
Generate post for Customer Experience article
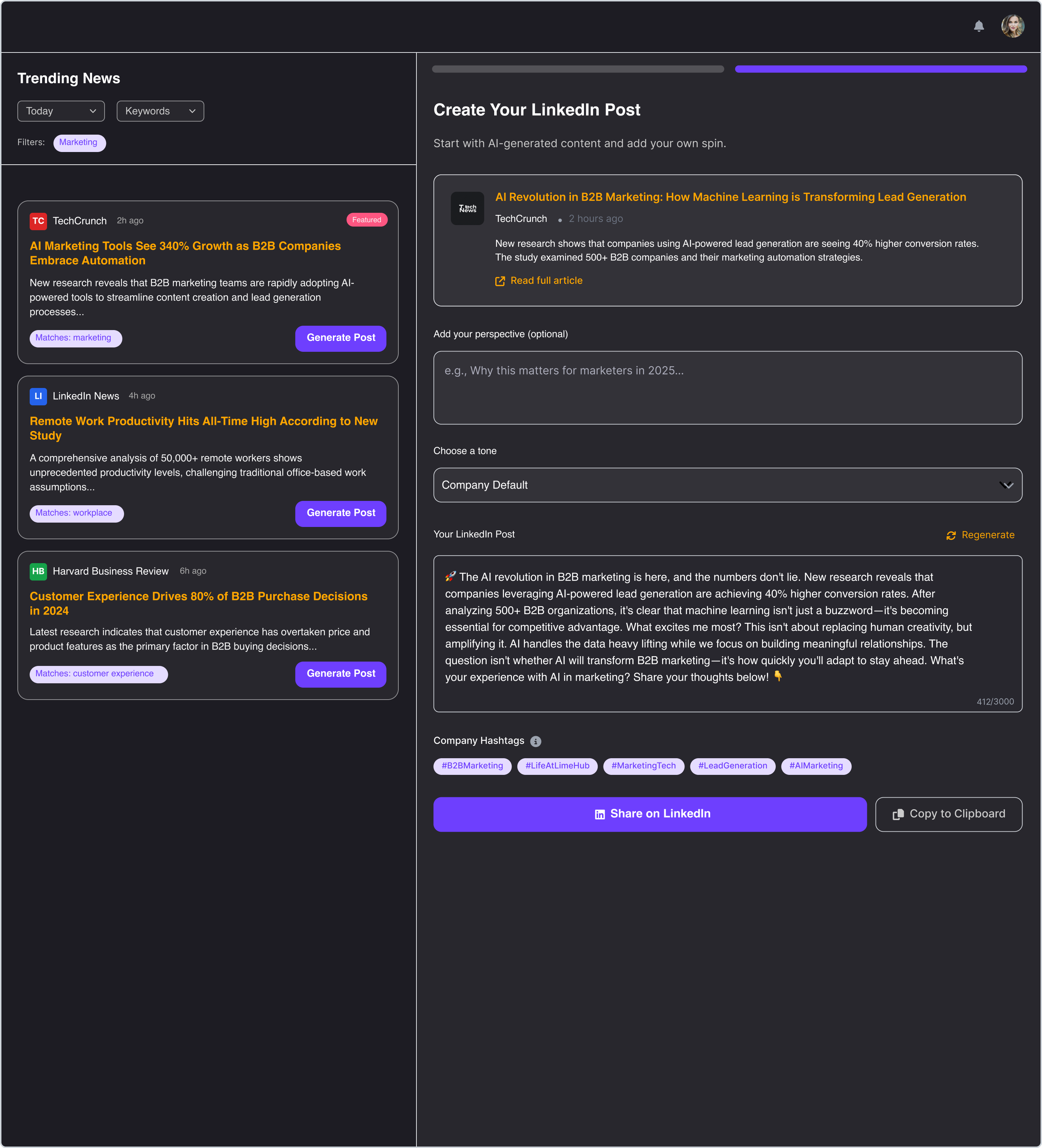pos(340,674)
